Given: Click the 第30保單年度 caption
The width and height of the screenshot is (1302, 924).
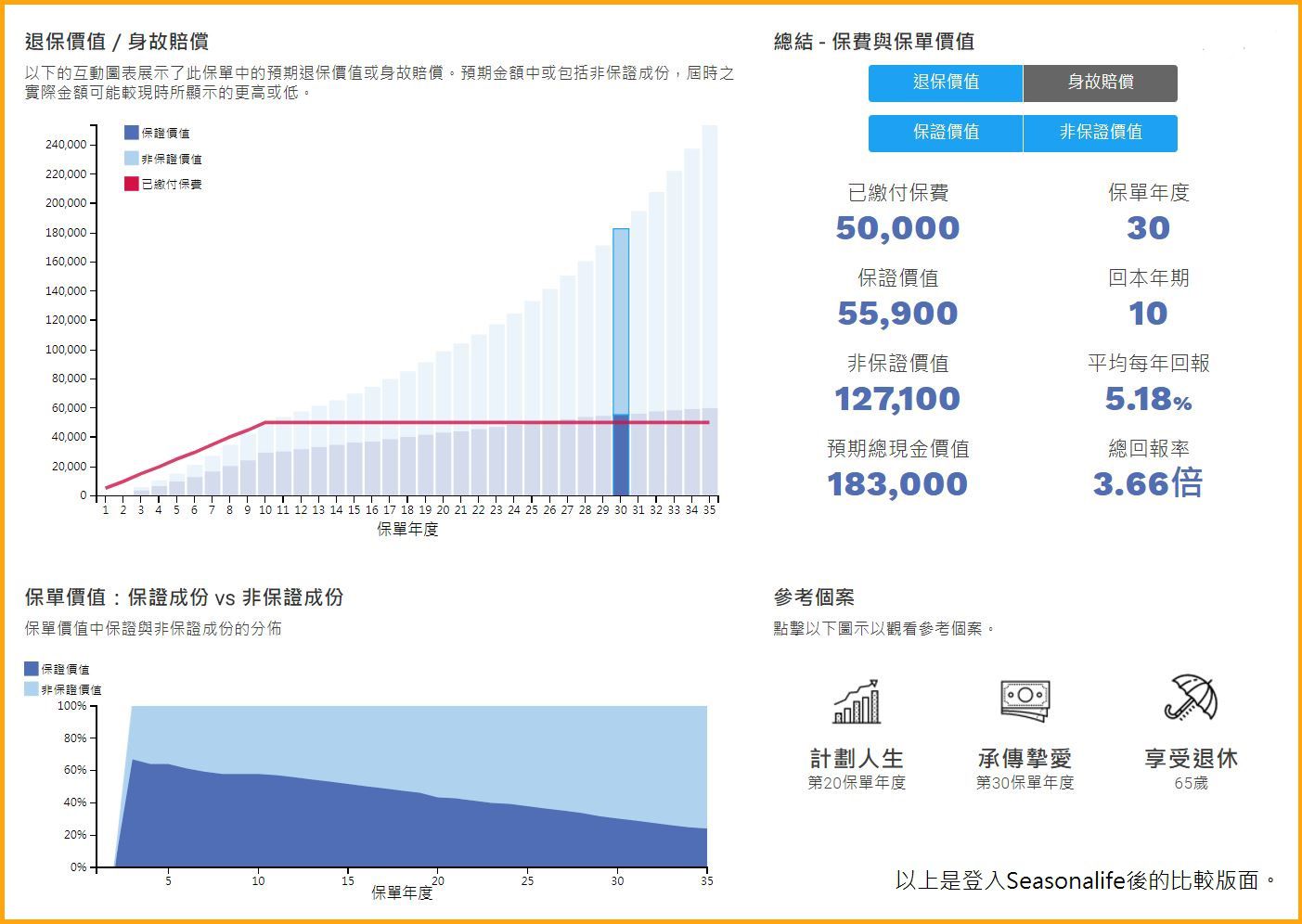Looking at the screenshot, I should [x=1025, y=783].
